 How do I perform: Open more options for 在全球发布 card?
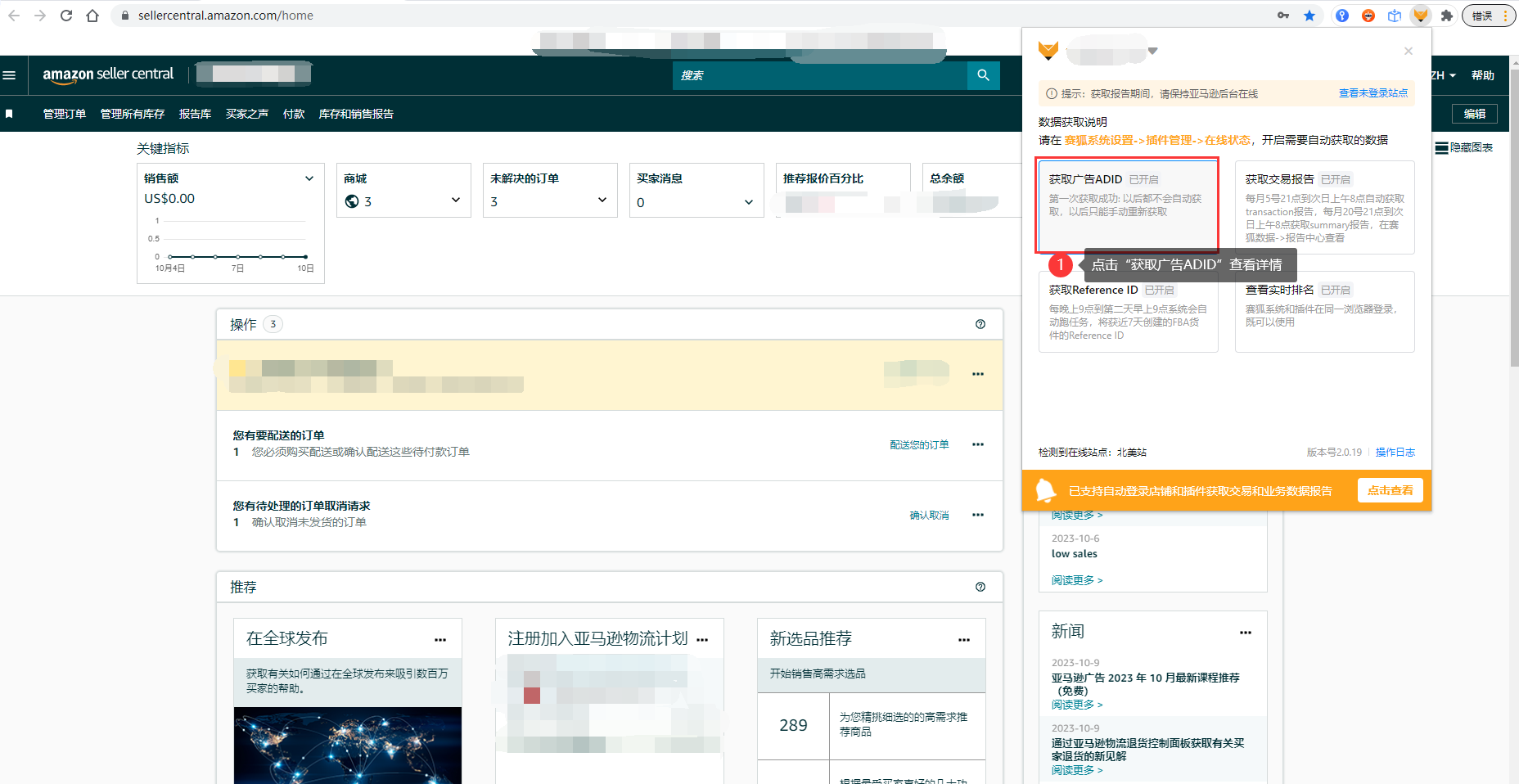[440, 640]
